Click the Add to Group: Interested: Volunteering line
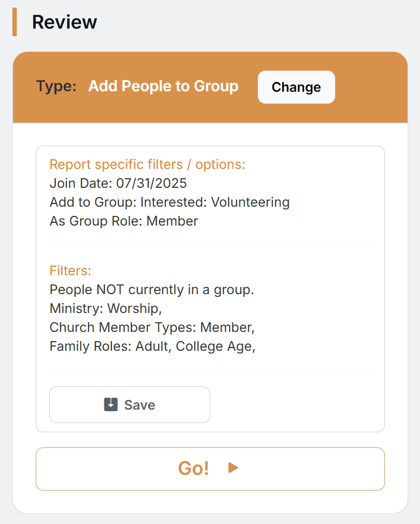Viewport: 420px width, 524px height. click(170, 202)
